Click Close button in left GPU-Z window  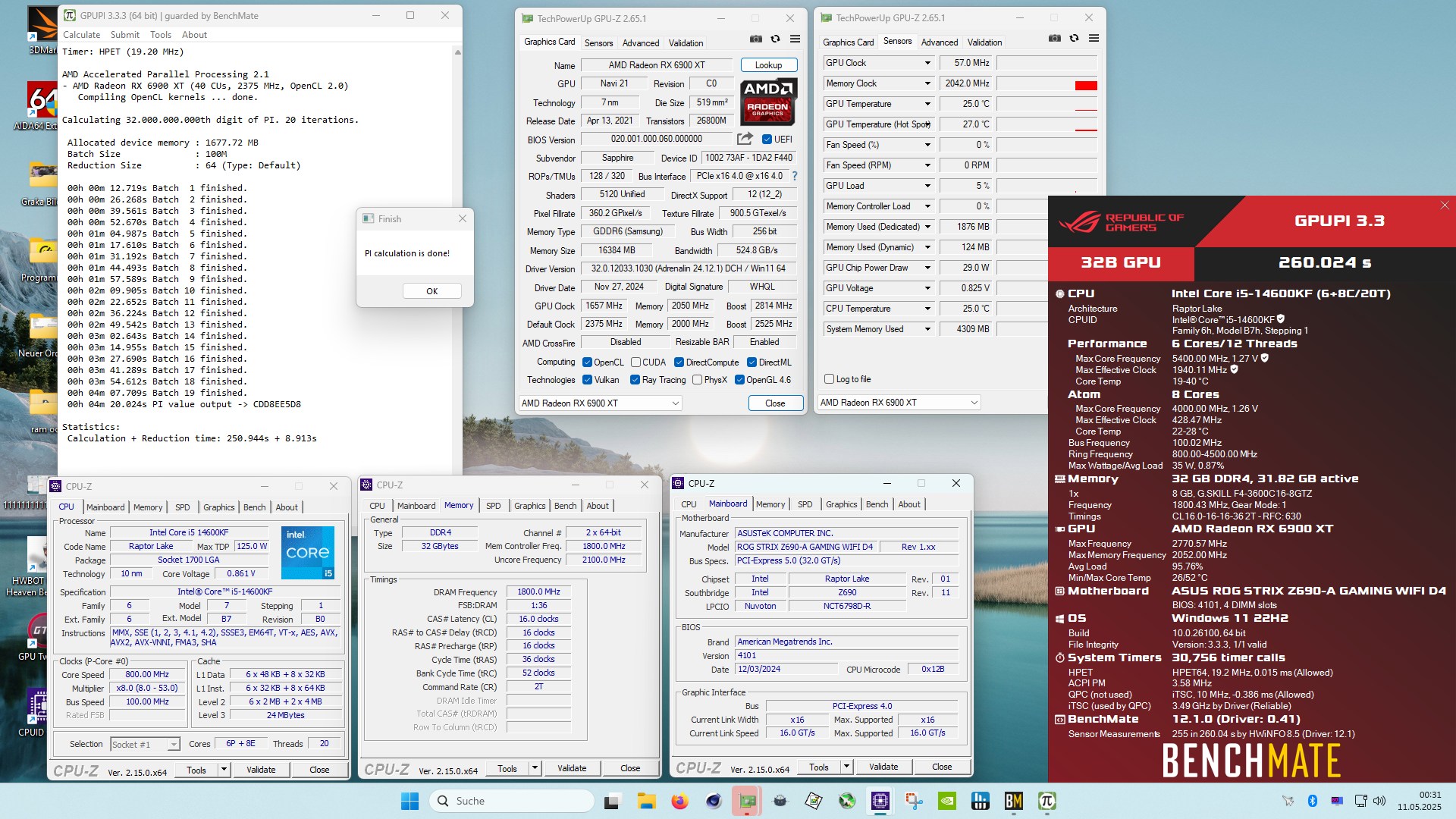[x=775, y=403]
